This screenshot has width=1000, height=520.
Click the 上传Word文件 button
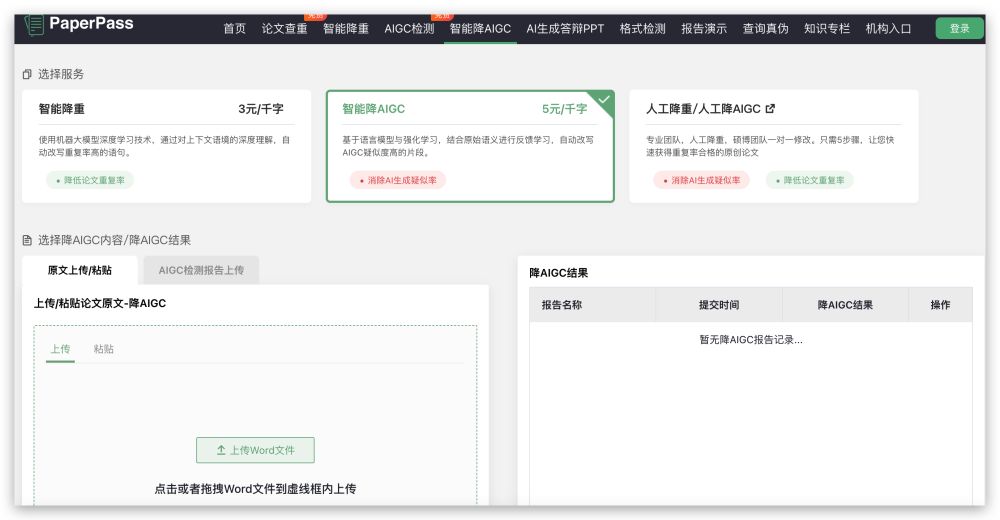255,450
